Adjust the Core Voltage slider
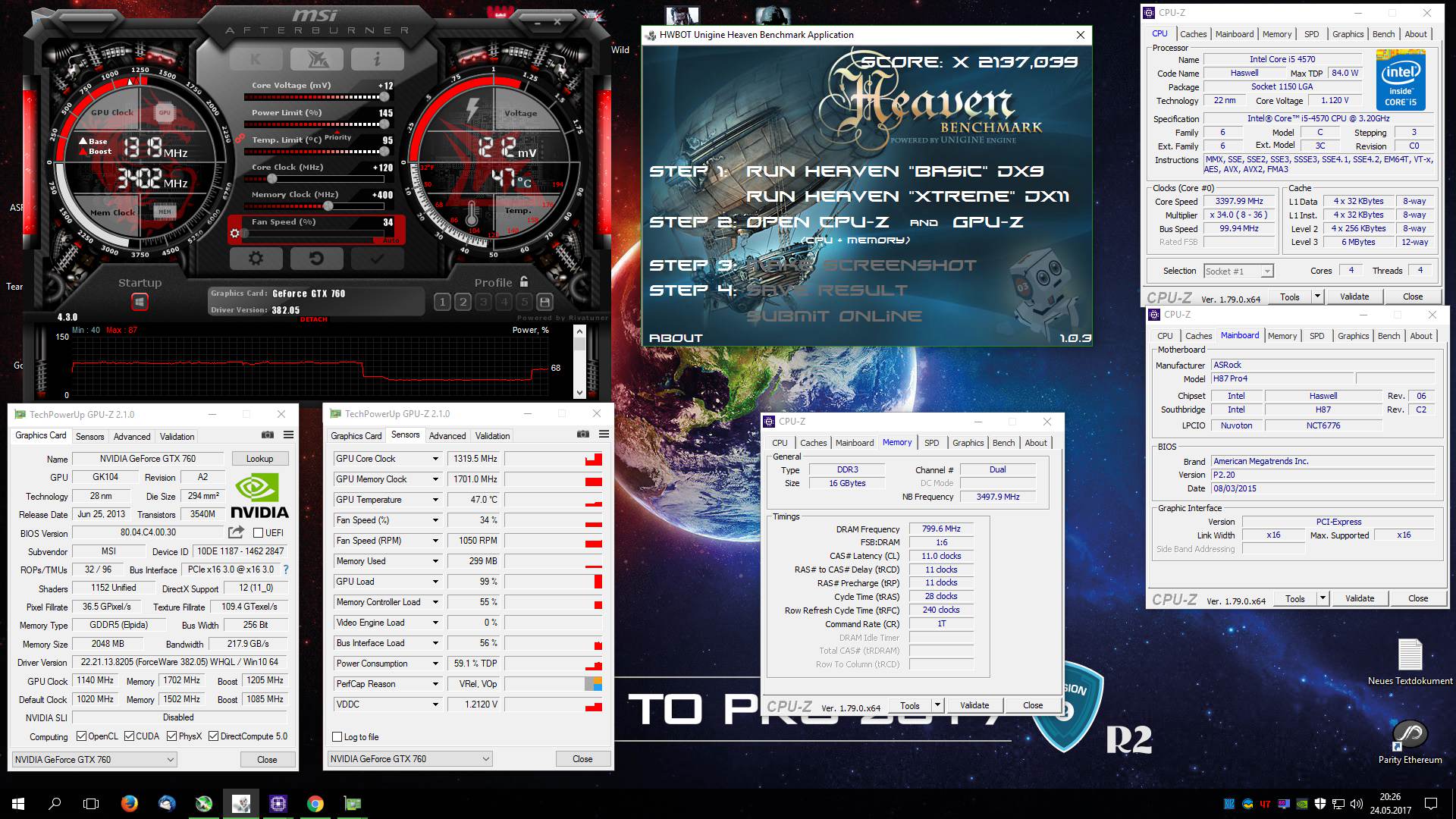Image resolution: width=1456 pixels, height=819 pixels. pos(315,97)
